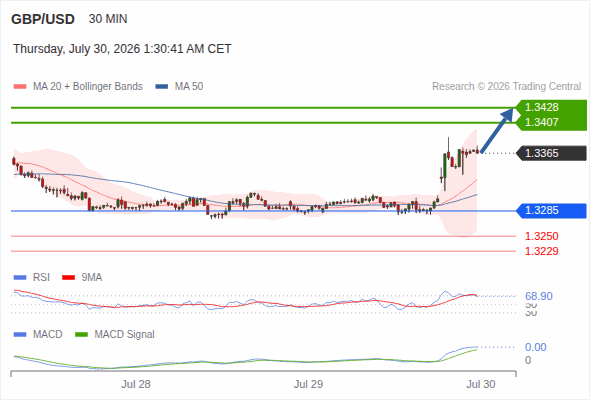
Task: Click the RSI legend label
Action: tap(41, 278)
